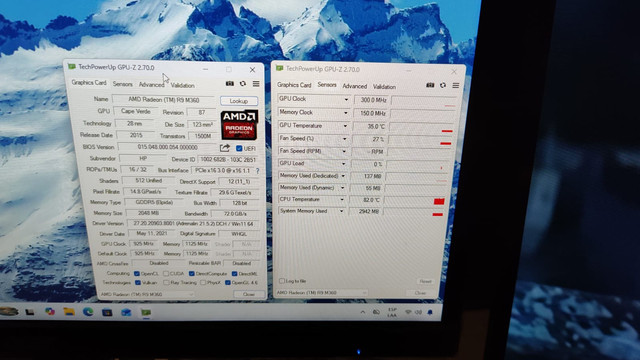Viewport: 640px width, 360px height.
Task: Toggle the OpenCL checkbox
Action: pos(137,273)
